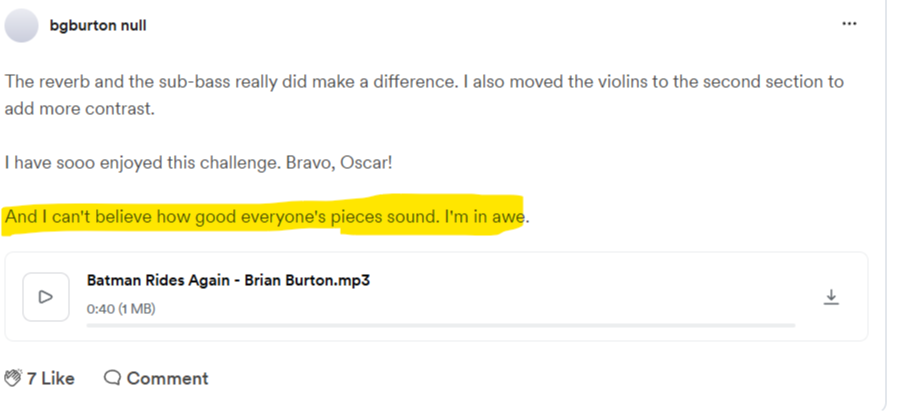915x411 pixels.
Task: Click the clapping hands like icon
Action: coord(13,378)
